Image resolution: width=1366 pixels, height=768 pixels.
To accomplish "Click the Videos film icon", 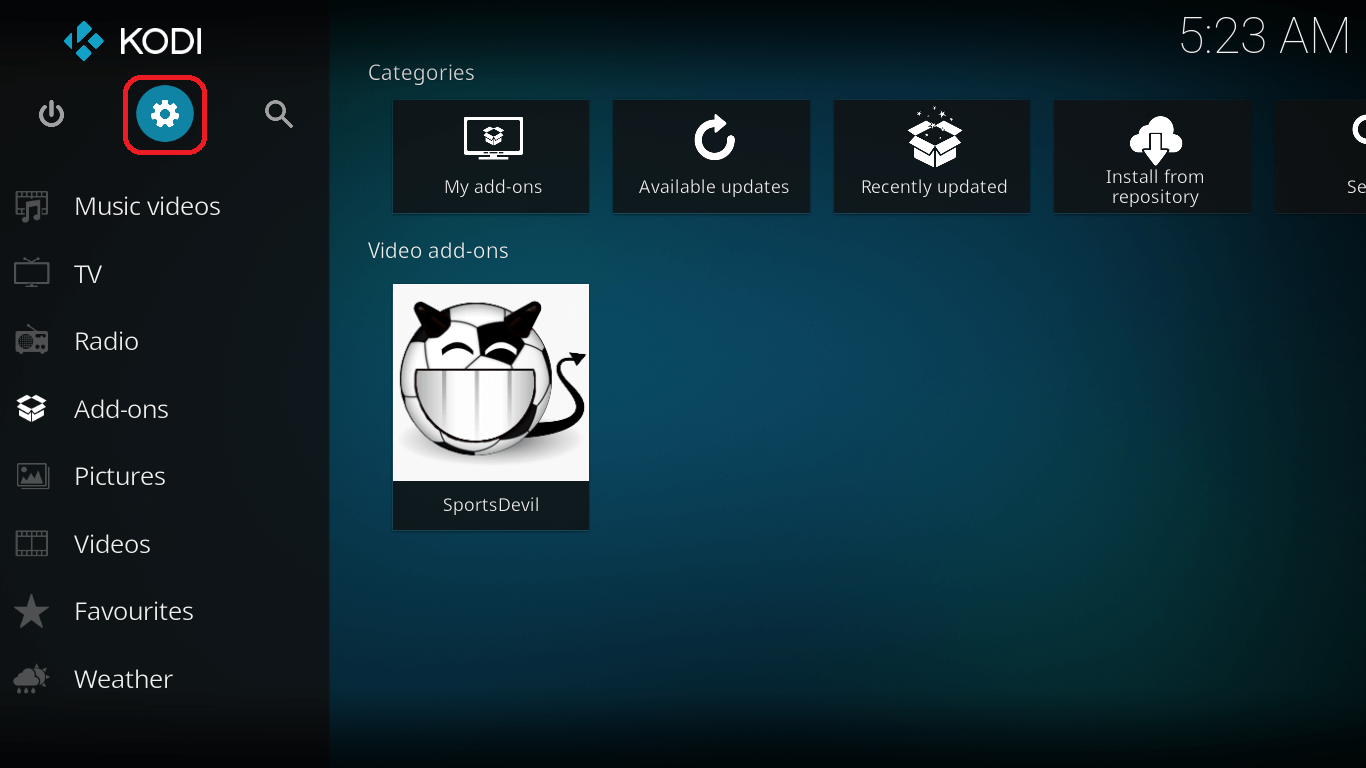I will (32, 544).
